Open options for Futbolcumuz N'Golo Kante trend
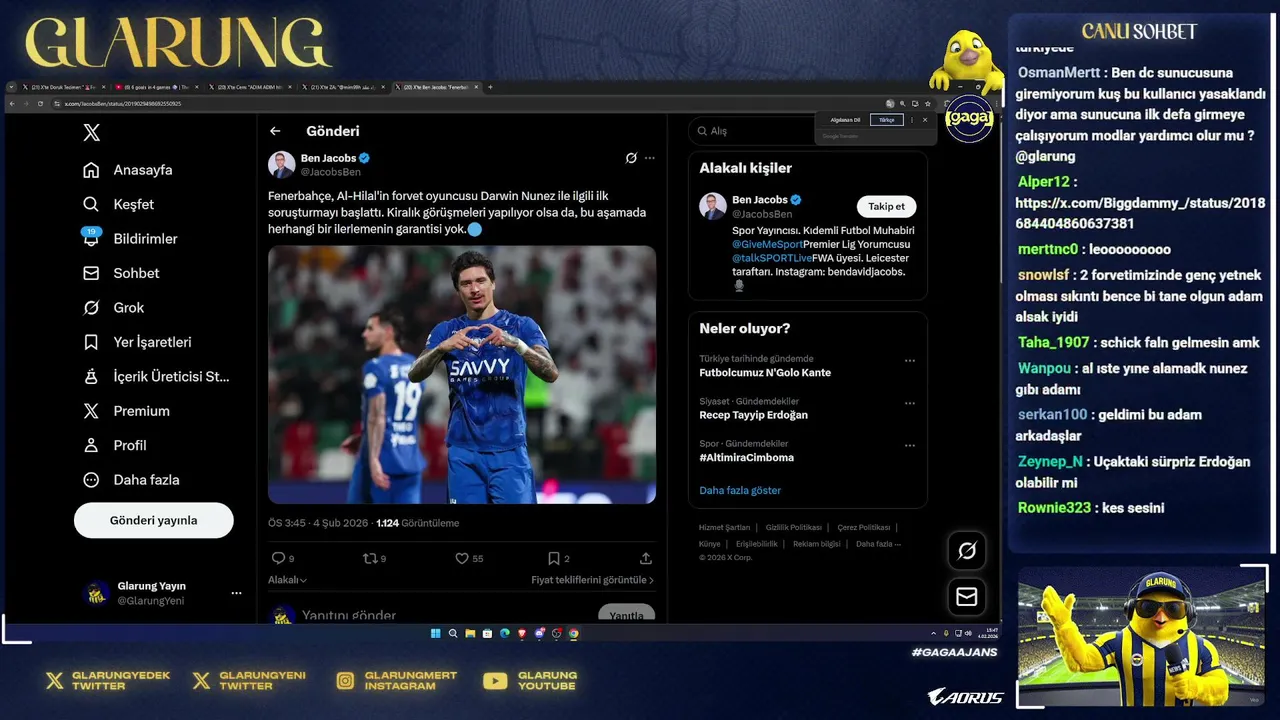1280x720 pixels. pos(910,361)
